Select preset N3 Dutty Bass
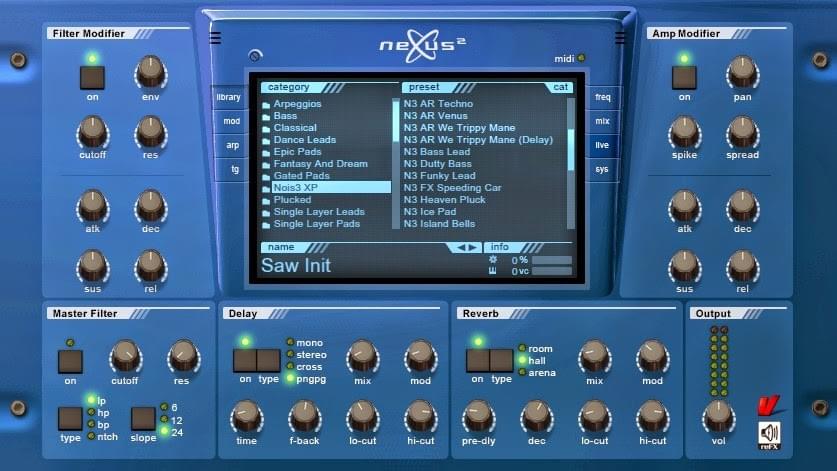The image size is (837, 471). [x=438, y=164]
